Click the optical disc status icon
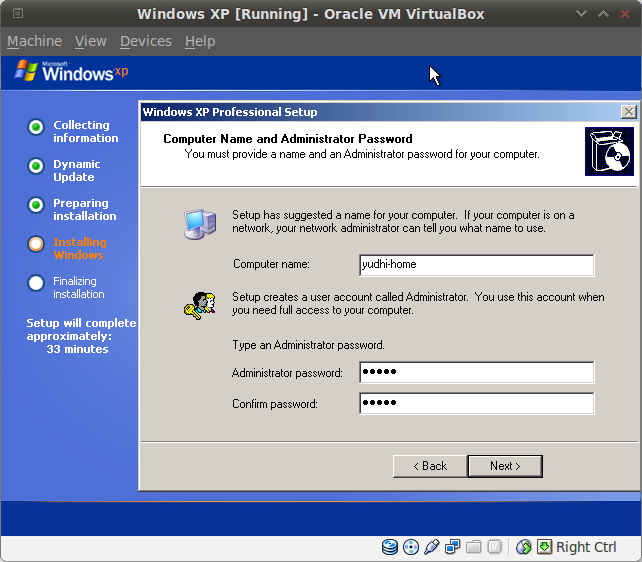Screen dimensions: 642x562 [411, 547]
